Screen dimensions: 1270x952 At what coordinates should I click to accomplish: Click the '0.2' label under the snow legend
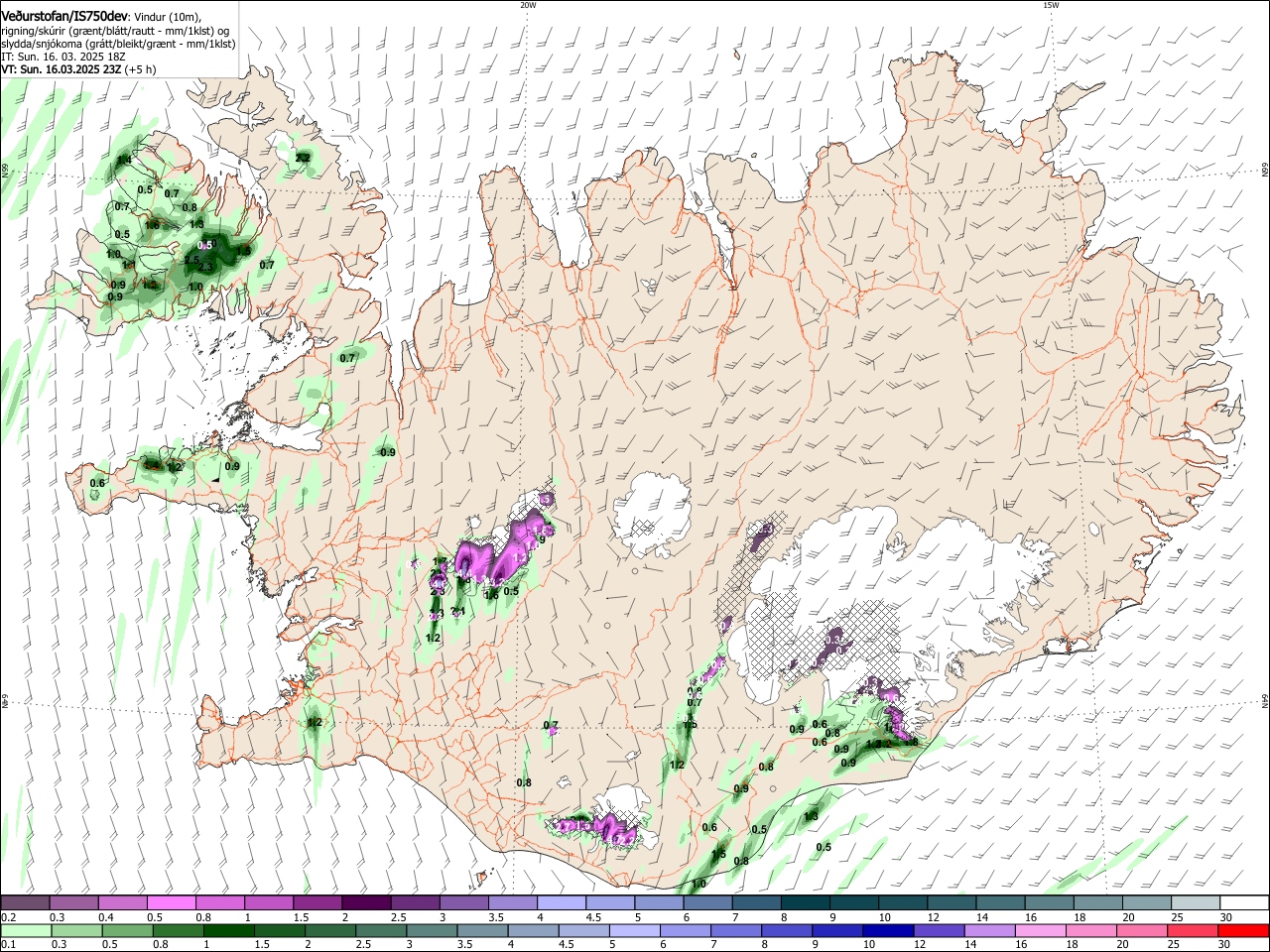[9, 917]
